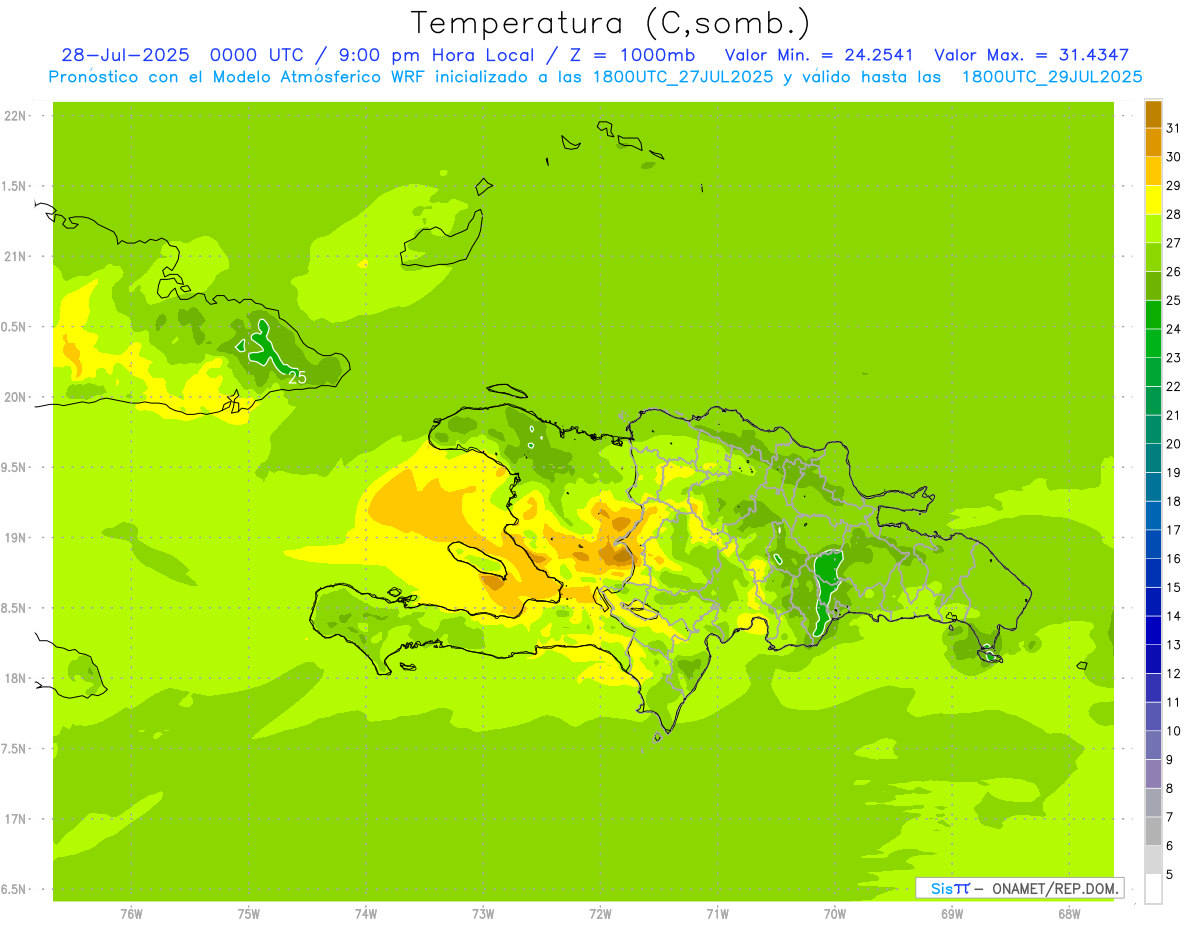Click "9:00 pm Hora Local" text
This screenshot has width=1200, height=927.
(436, 55)
